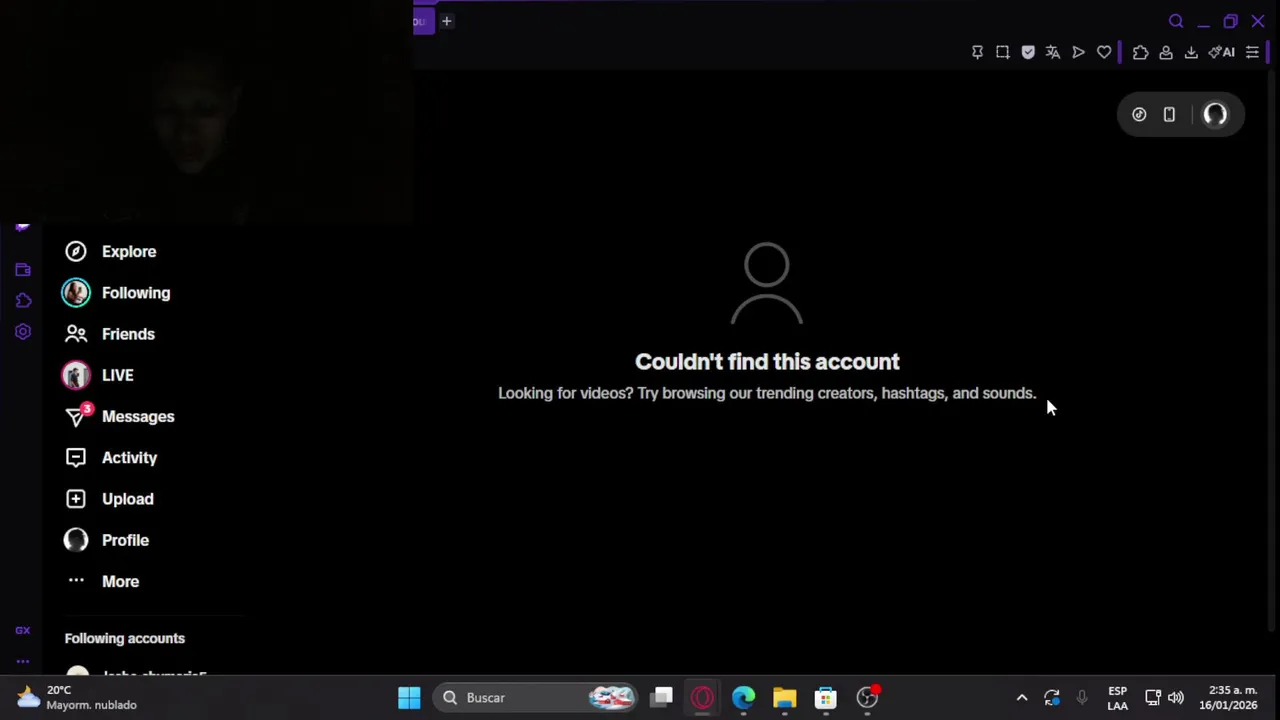Click the send/play arrow toolbar icon

(1078, 52)
